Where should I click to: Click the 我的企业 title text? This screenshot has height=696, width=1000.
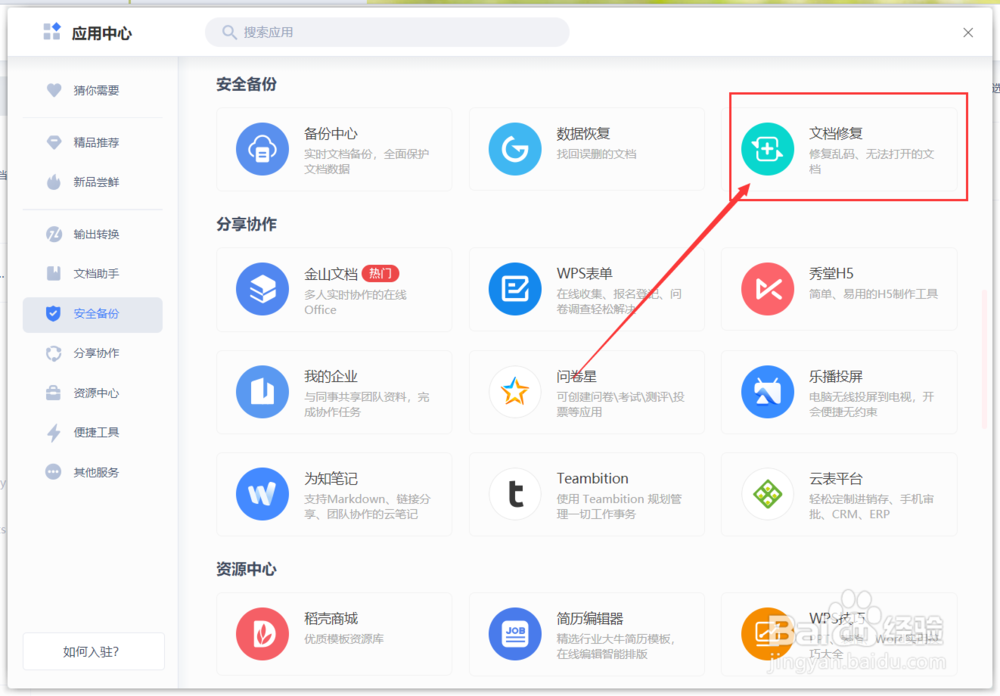pos(330,376)
